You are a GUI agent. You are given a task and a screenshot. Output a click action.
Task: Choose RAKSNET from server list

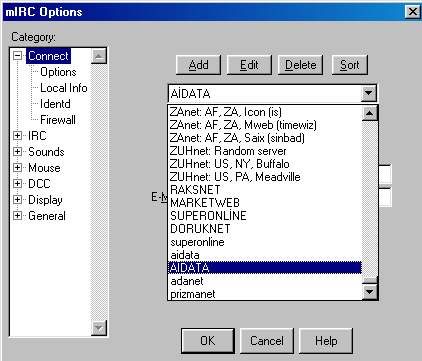(265, 190)
